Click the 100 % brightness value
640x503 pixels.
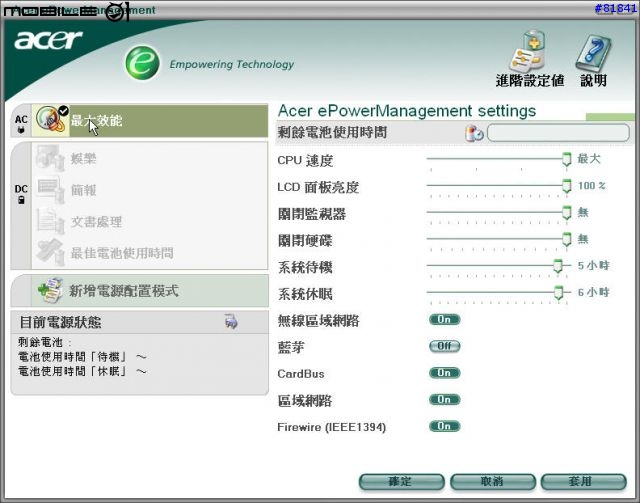[591, 186]
